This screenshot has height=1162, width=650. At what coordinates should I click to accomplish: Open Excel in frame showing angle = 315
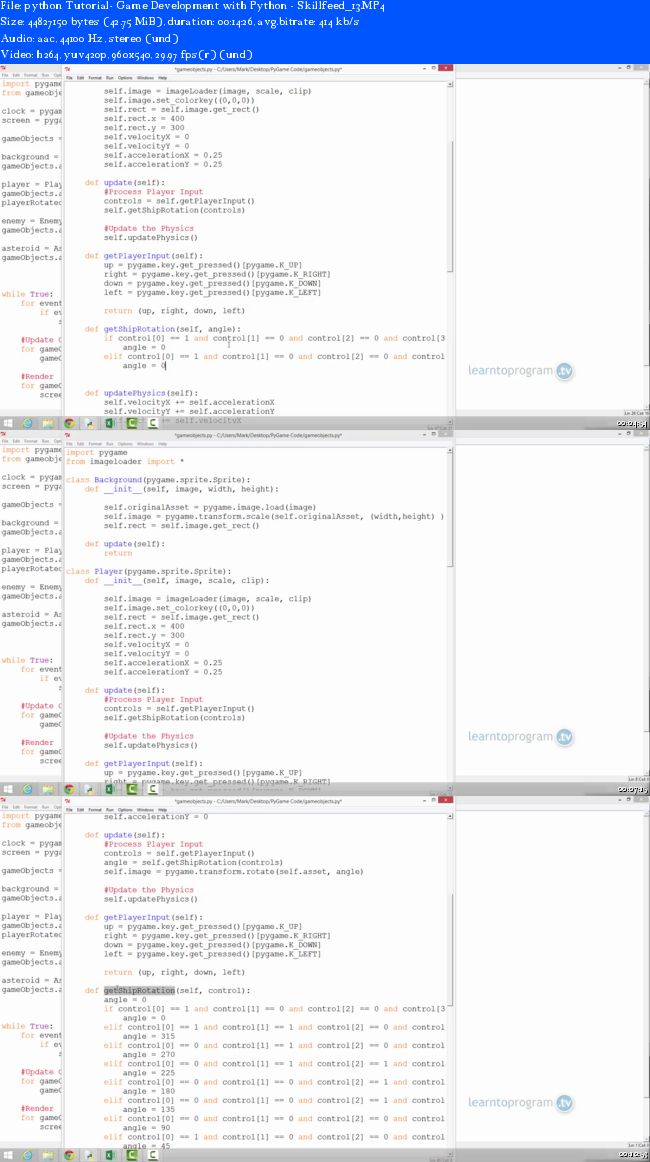[x=110, y=1155]
